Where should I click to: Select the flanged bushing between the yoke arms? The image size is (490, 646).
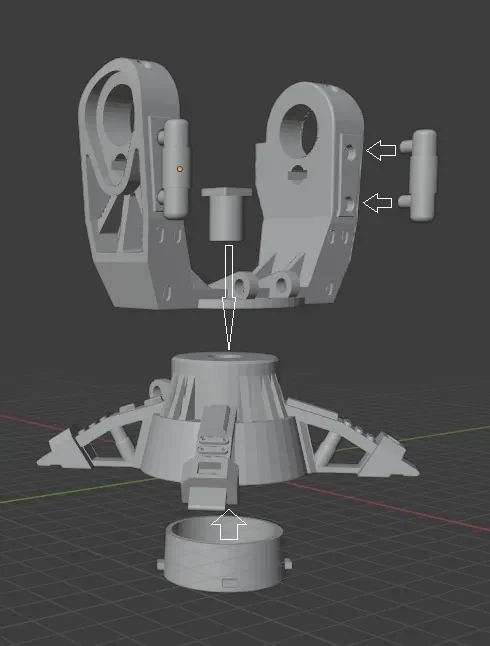pyautogui.click(x=226, y=214)
